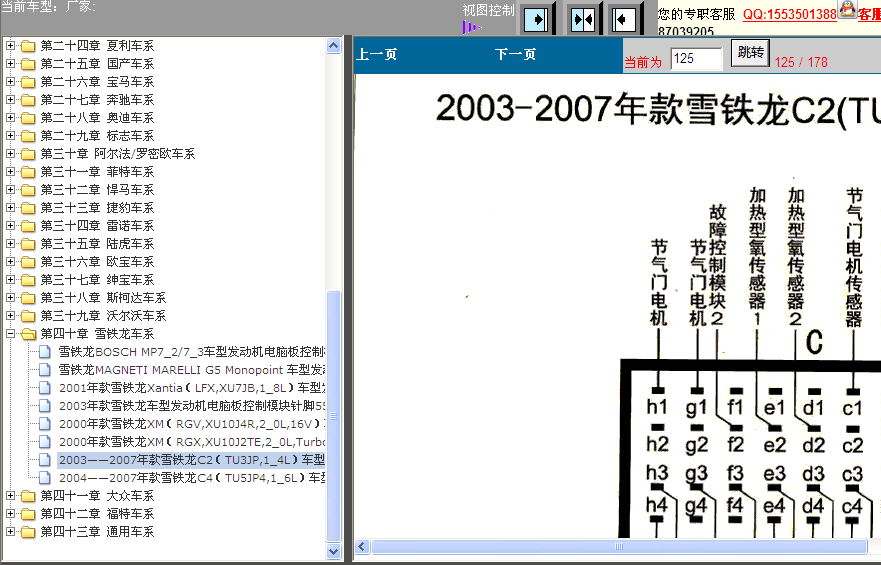Open 2003年款雪铁龙车型发动机电脑板 document
The height and width of the screenshot is (565, 881).
coord(192,405)
